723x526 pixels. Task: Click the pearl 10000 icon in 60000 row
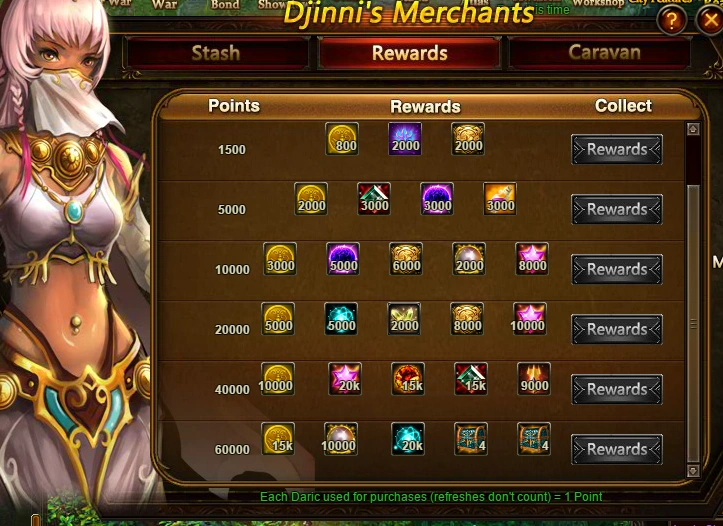(340, 439)
